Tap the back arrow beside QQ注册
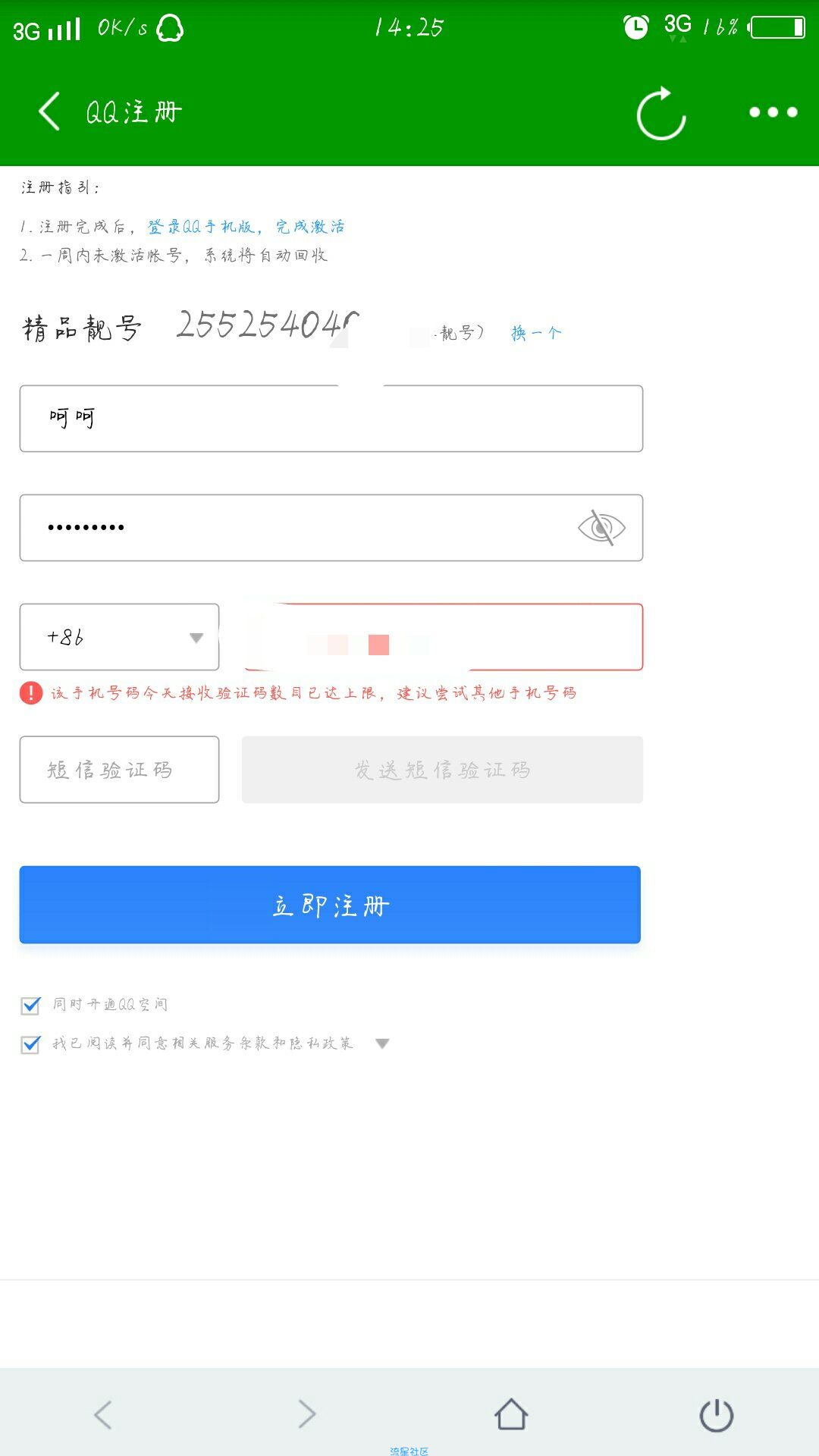Image resolution: width=819 pixels, height=1456 pixels. (x=49, y=111)
